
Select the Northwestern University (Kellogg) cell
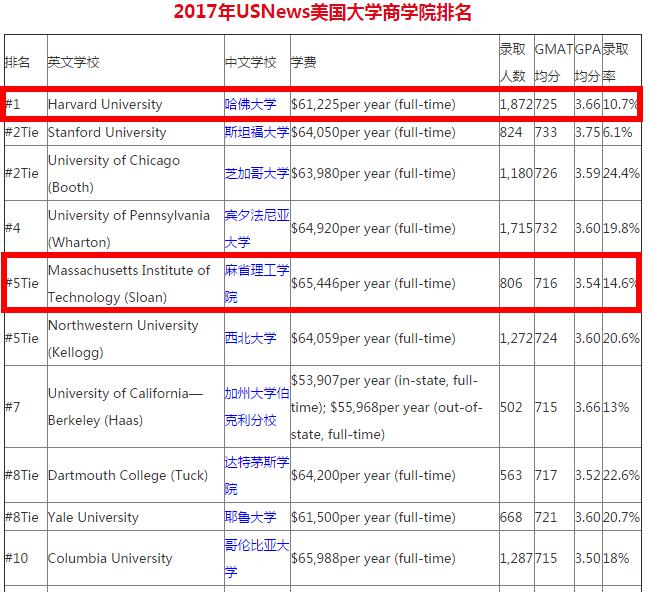(136, 338)
